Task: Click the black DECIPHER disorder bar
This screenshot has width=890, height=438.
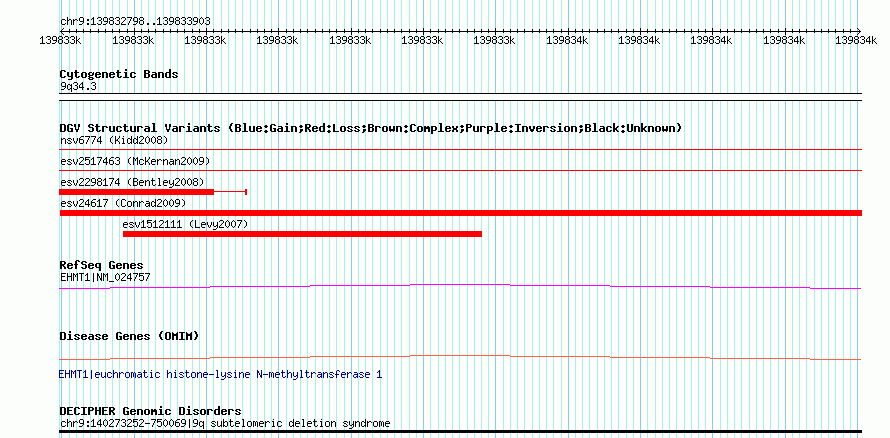Action: pyautogui.click(x=461, y=432)
